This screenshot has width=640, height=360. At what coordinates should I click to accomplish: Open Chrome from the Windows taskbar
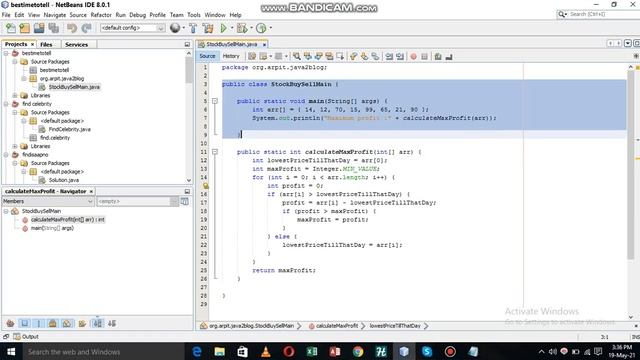(x=358, y=351)
